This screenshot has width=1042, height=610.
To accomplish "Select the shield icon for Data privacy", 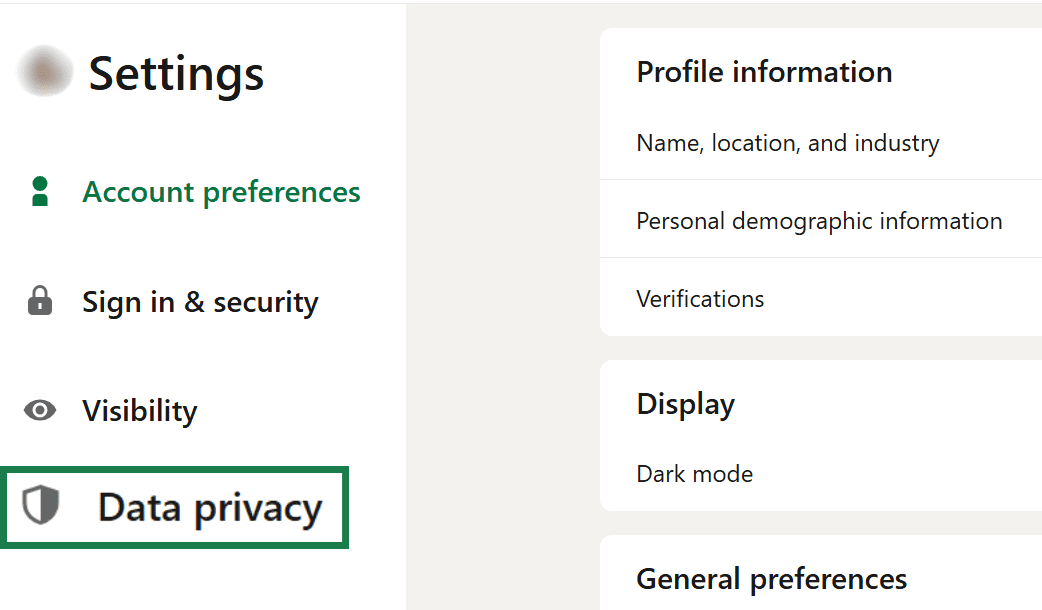I will coord(38,508).
